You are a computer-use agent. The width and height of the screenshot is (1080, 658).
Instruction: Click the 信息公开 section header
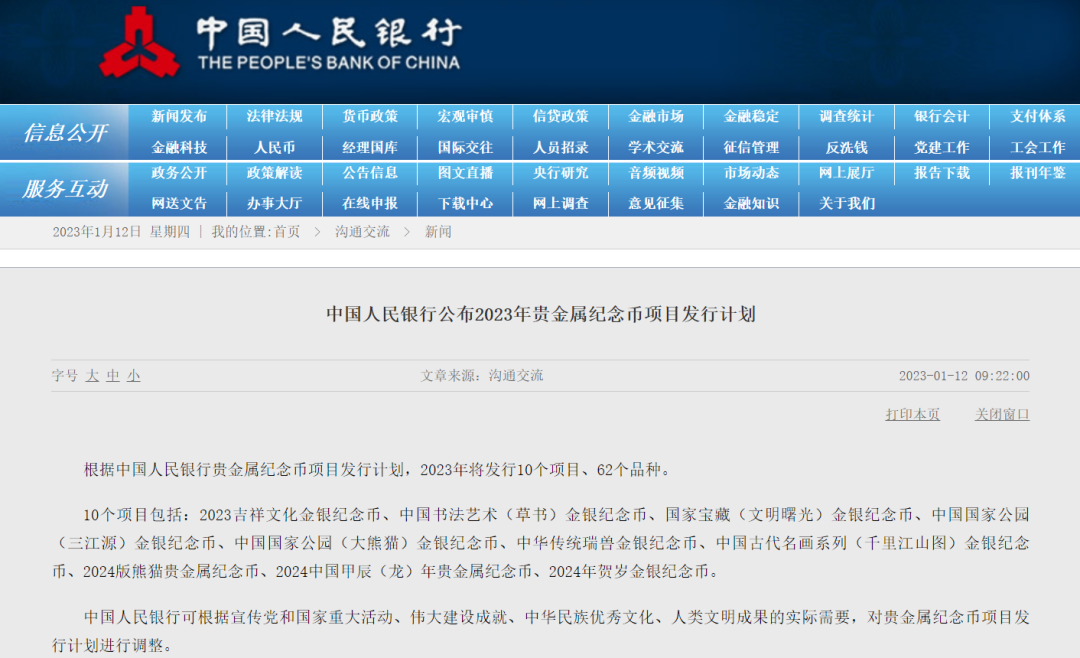click(65, 132)
